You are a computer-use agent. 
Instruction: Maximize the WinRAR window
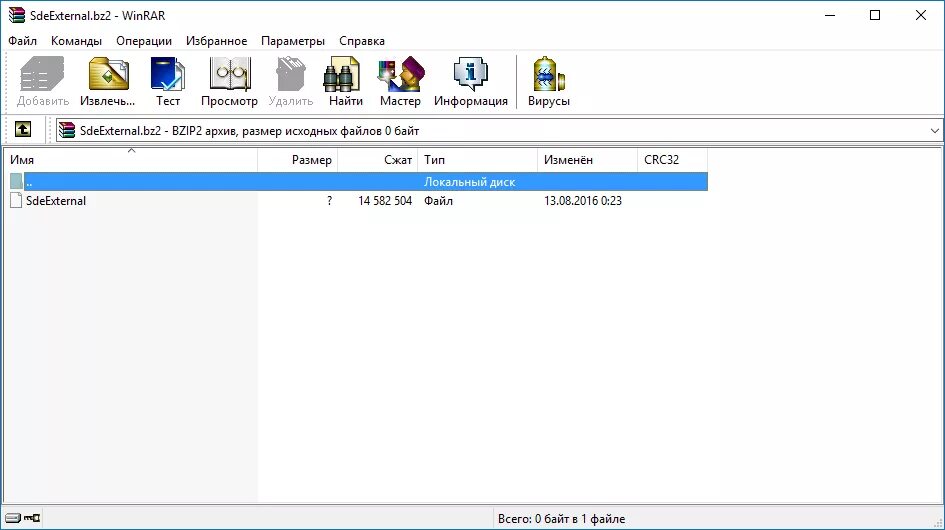click(875, 16)
